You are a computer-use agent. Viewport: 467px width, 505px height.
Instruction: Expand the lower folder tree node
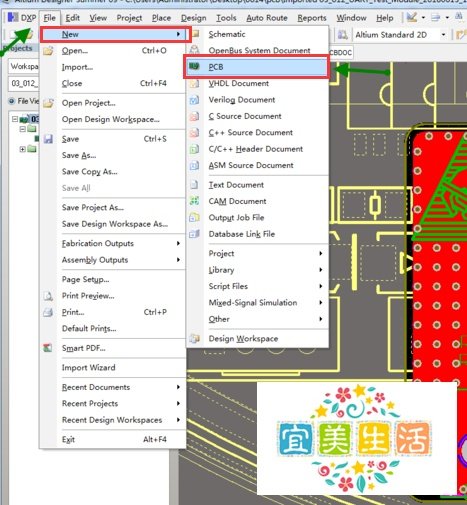tap(22, 149)
